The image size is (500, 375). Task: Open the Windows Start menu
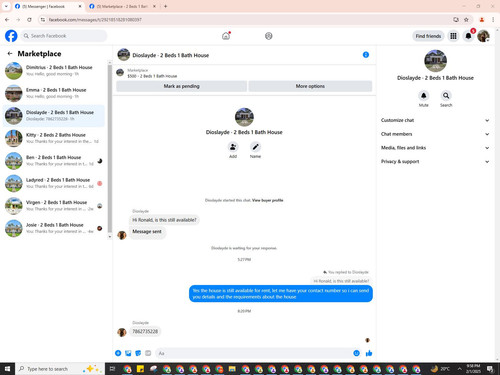7,369
